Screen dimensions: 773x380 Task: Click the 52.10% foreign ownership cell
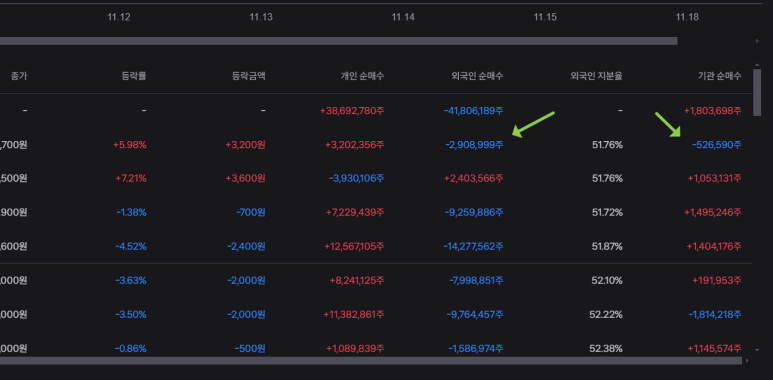[x=607, y=280]
